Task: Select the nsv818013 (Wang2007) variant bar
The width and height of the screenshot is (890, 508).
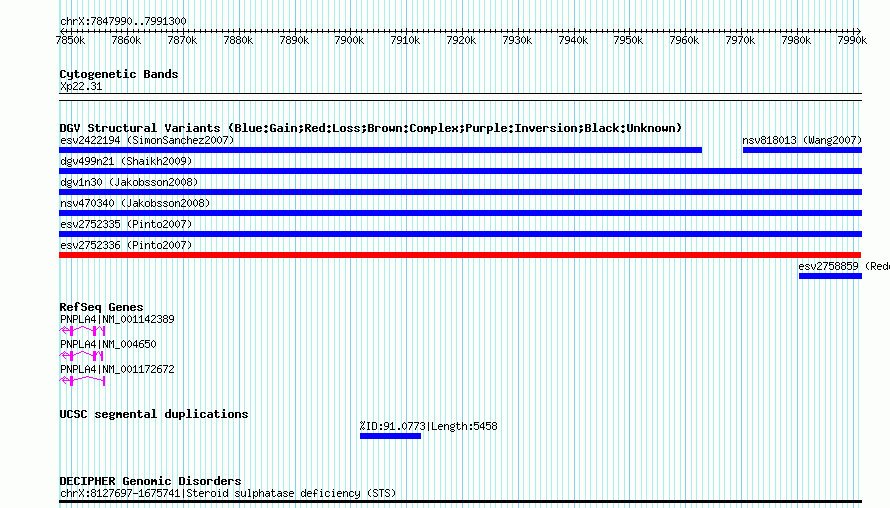Action: (802, 150)
